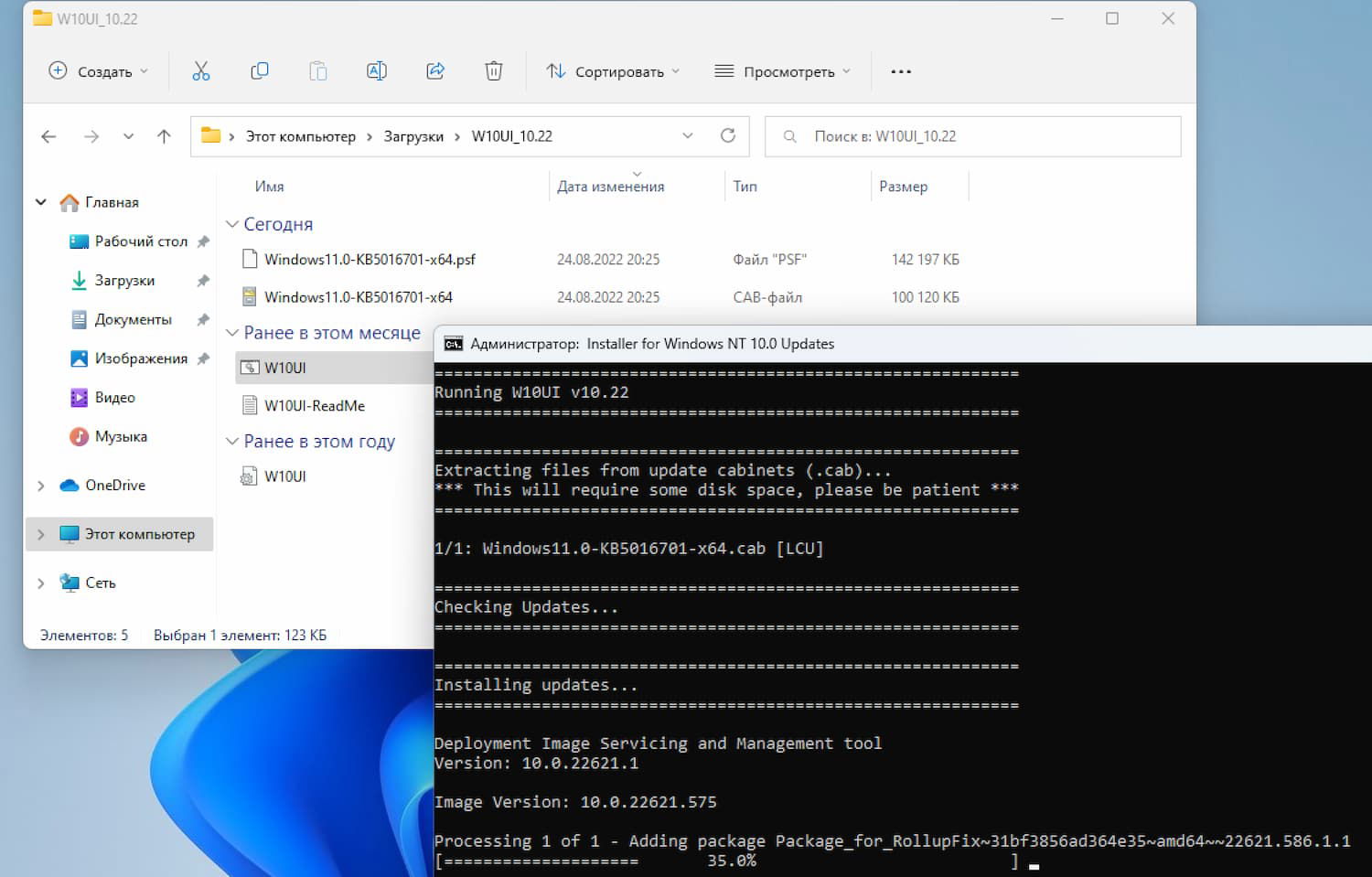
Task: Click the 142 197 КБ size cell
Action: tap(926, 260)
